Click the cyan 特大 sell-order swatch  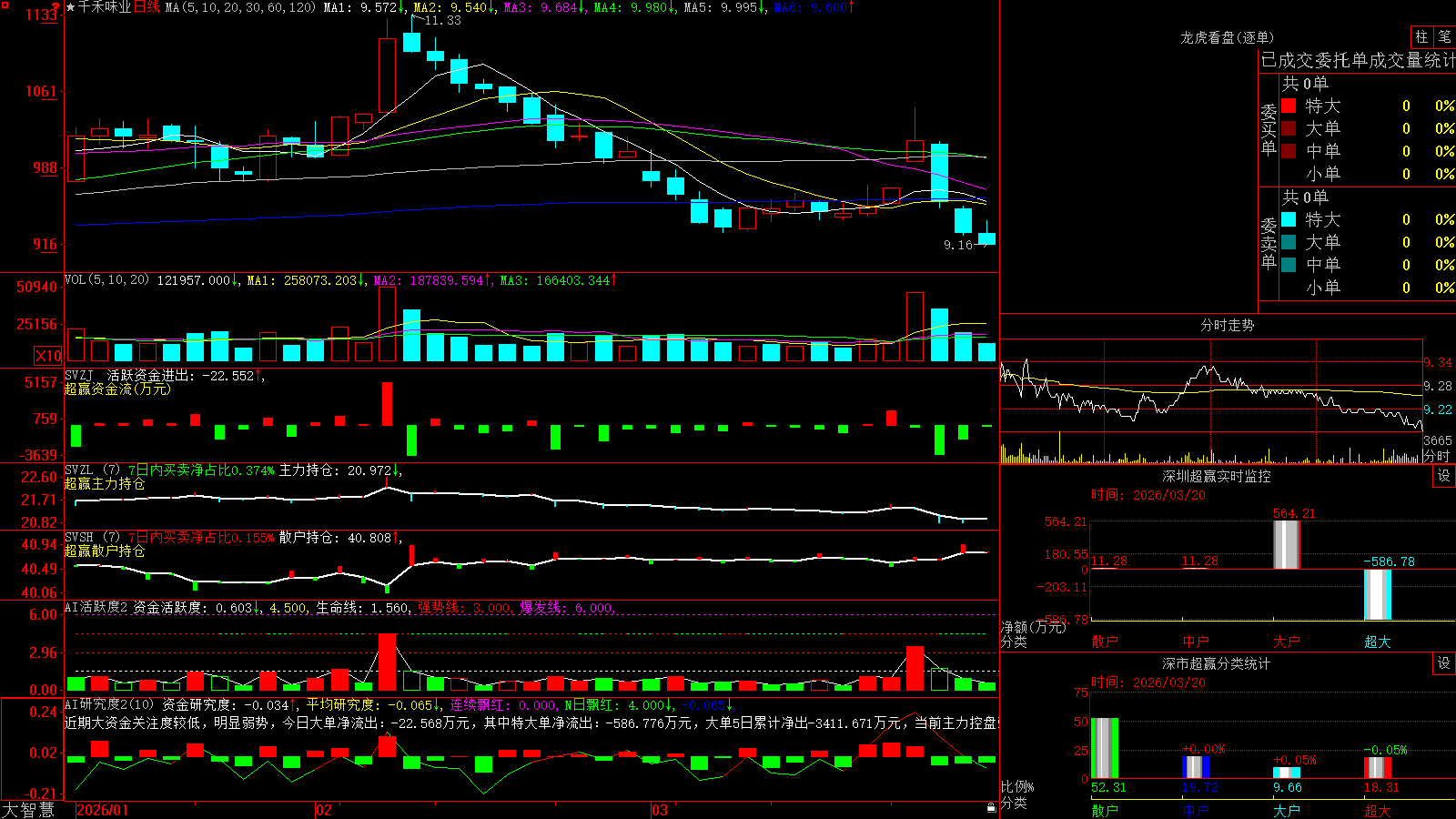coord(1289,219)
